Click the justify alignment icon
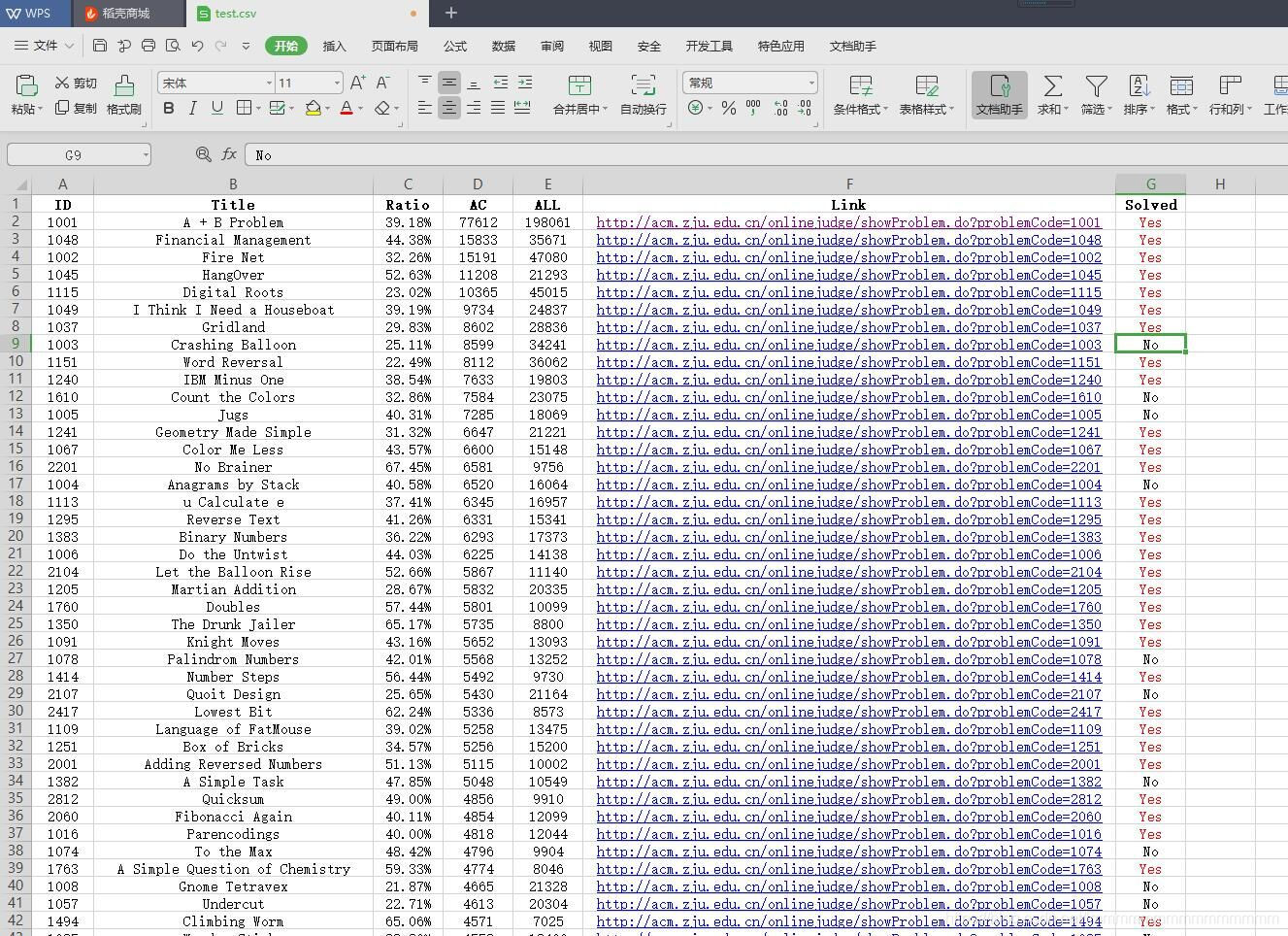Screen dimensions: 1288x936 [498, 108]
